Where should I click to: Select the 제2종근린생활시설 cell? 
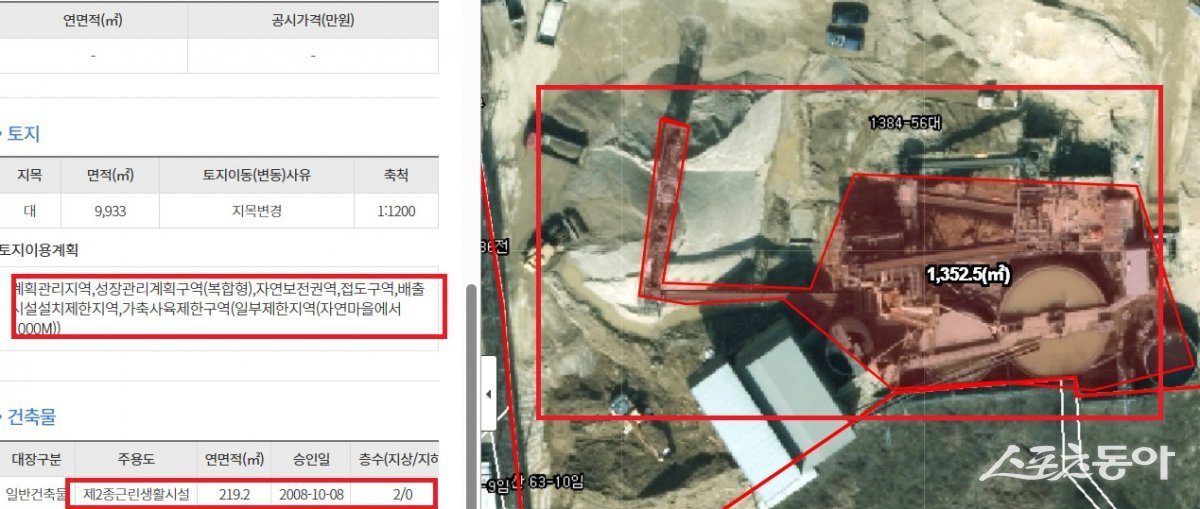coord(135,493)
